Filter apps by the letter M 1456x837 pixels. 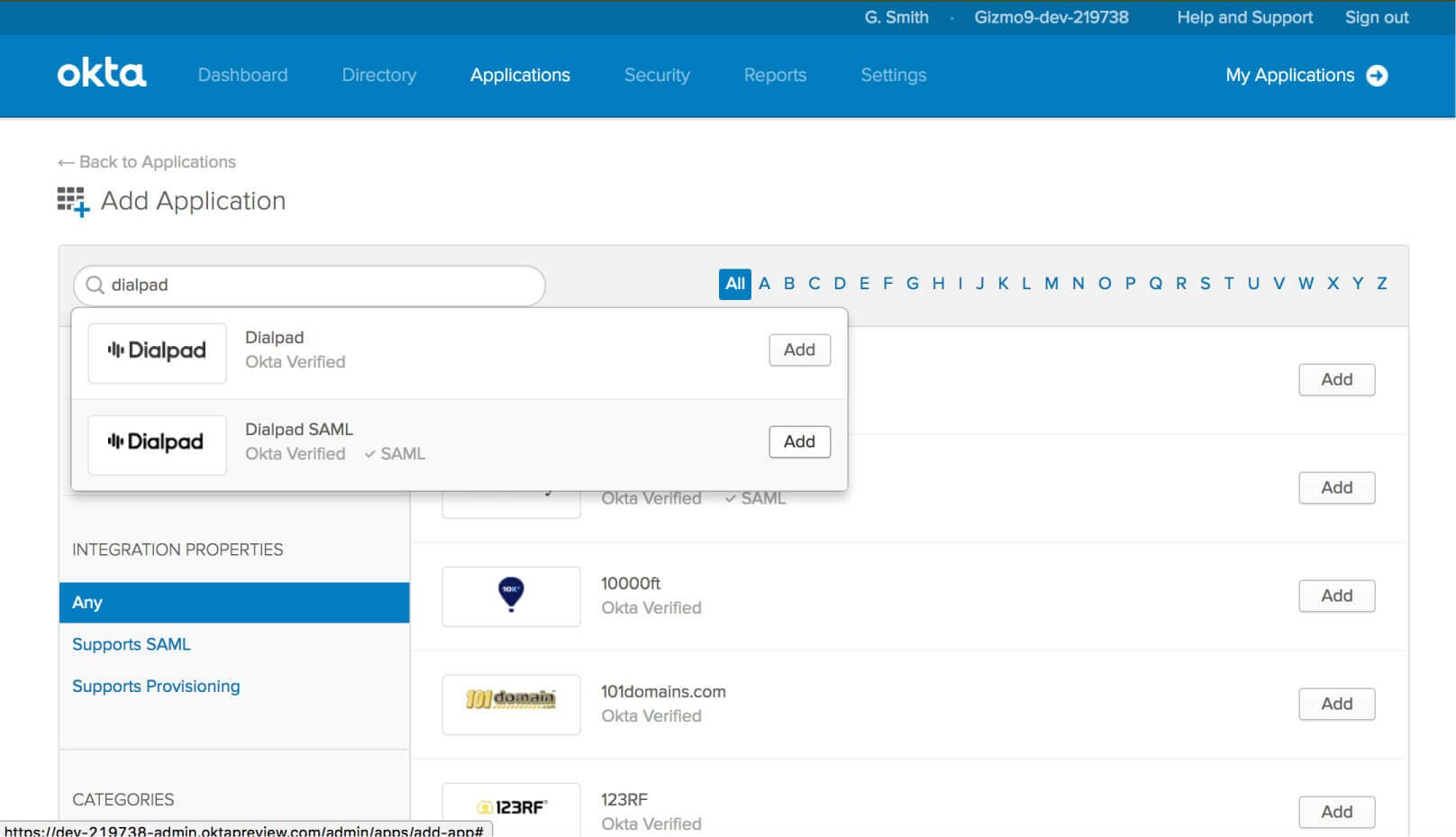(1051, 284)
